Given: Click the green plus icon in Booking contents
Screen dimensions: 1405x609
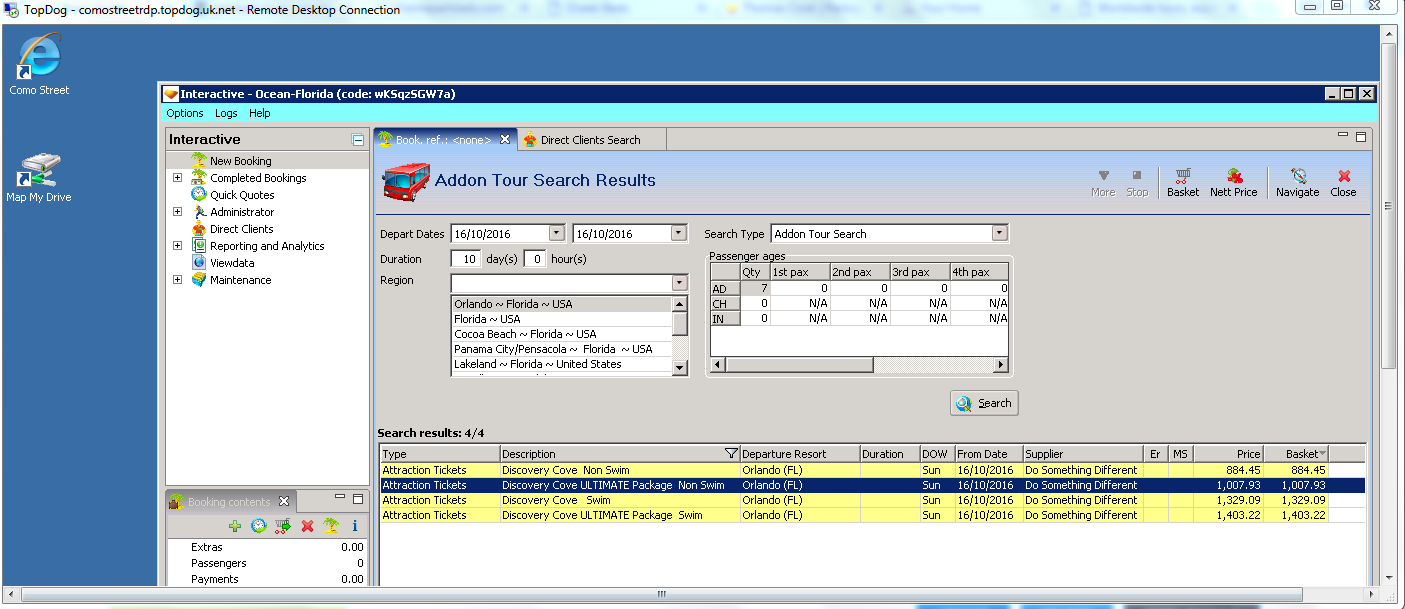Looking at the screenshot, I should tap(235, 526).
